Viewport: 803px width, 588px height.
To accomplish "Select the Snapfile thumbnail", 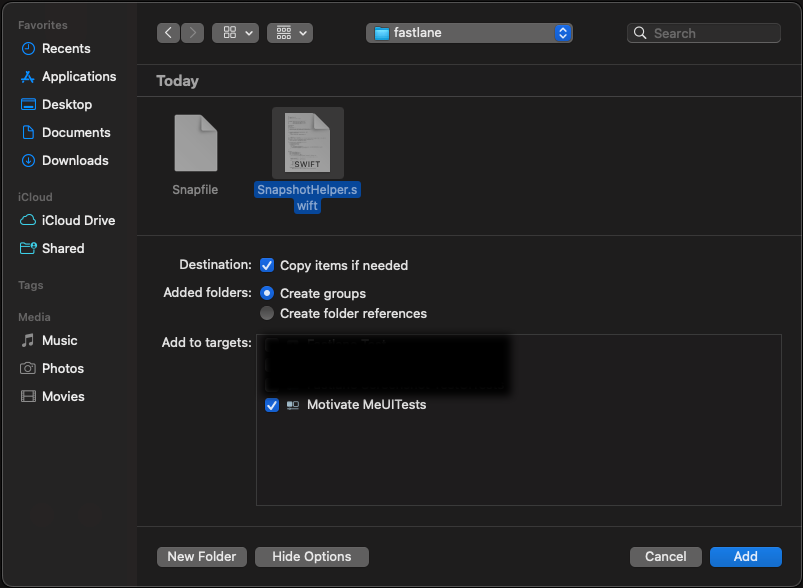I will point(195,142).
